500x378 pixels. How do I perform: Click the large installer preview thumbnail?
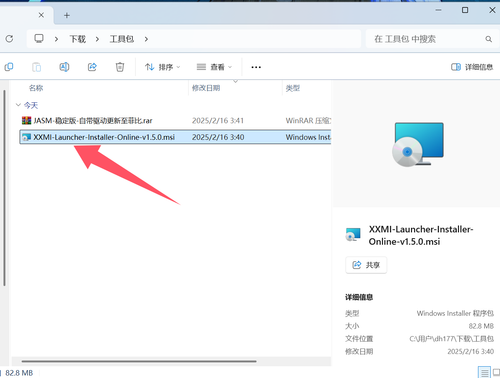pyautogui.click(x=418, y=145)
